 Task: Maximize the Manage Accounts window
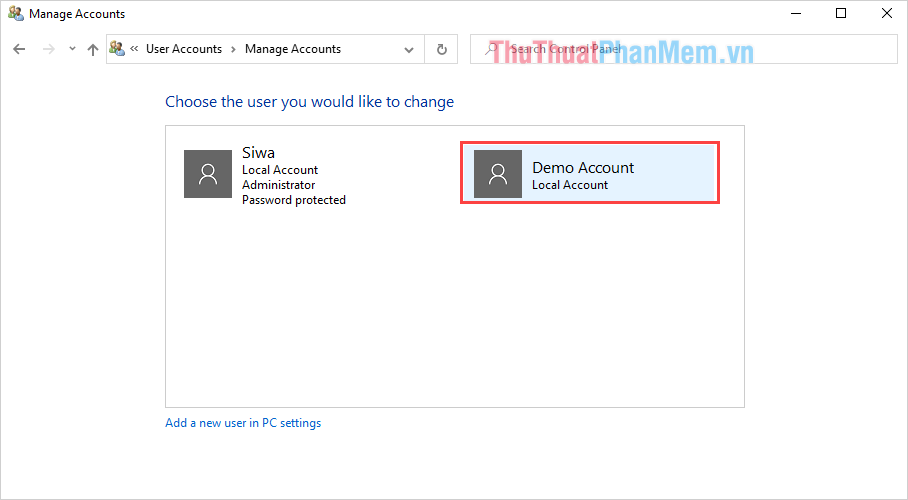(841, 13)
